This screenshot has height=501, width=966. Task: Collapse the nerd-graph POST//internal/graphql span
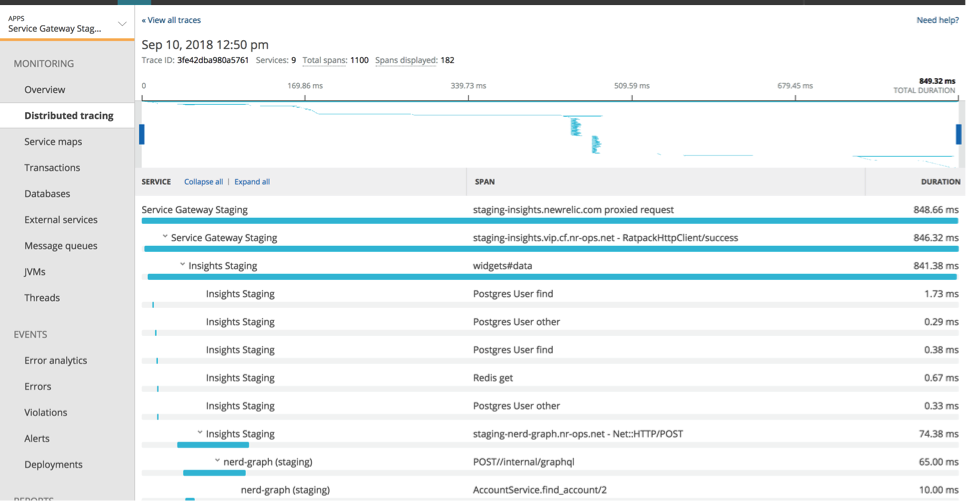pyautogui.click(x=217, y=461)
